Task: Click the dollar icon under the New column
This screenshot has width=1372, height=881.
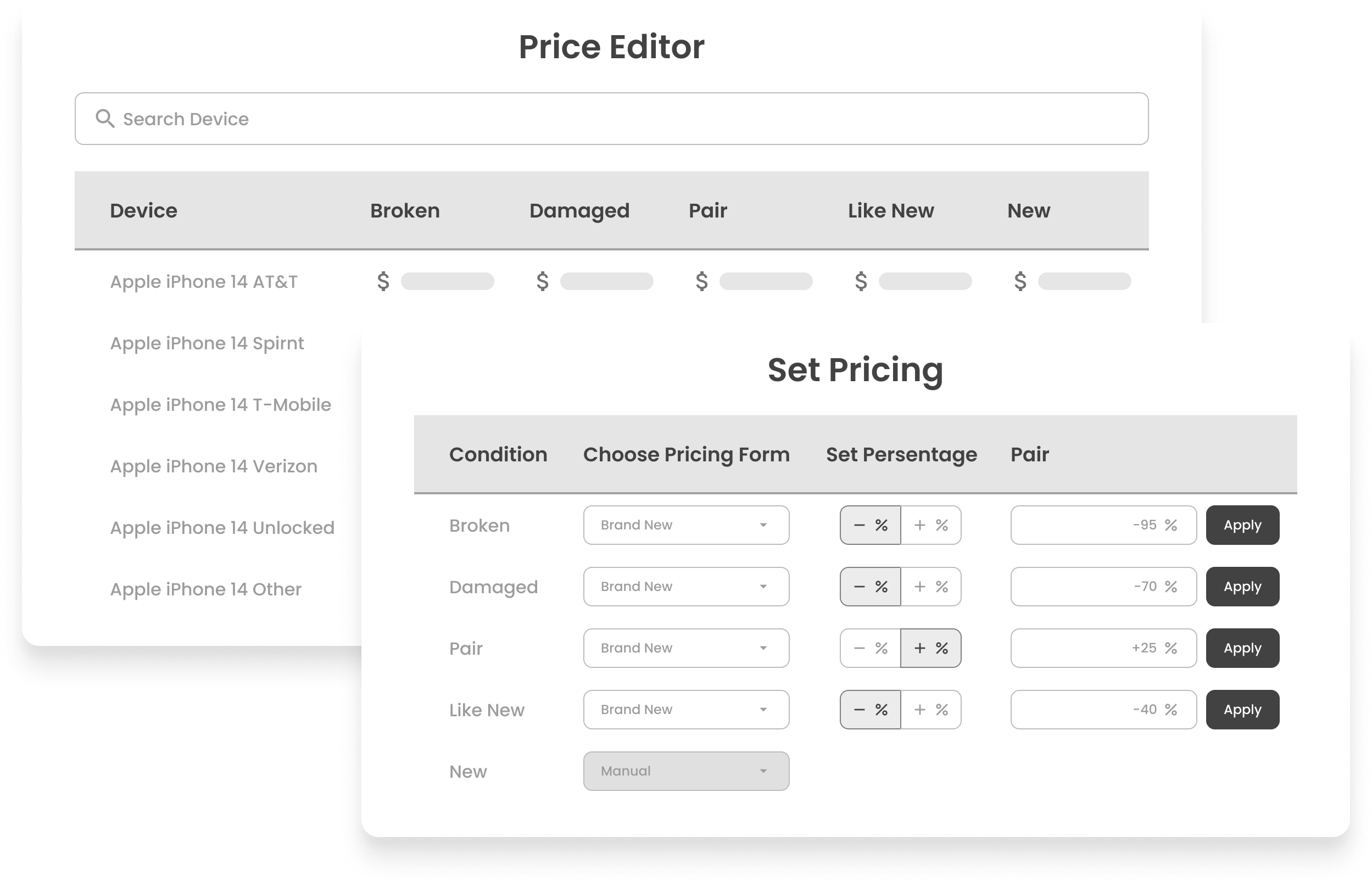Action: [1019, 281]
